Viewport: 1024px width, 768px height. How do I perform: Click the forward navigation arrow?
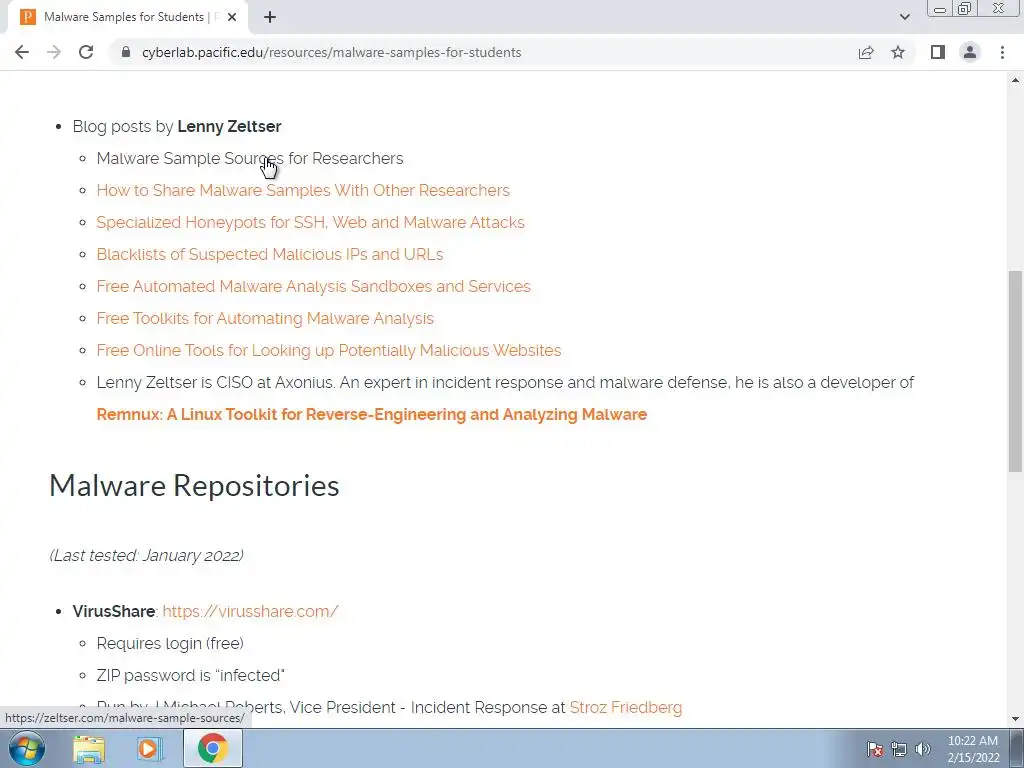(x=54, y=52)
